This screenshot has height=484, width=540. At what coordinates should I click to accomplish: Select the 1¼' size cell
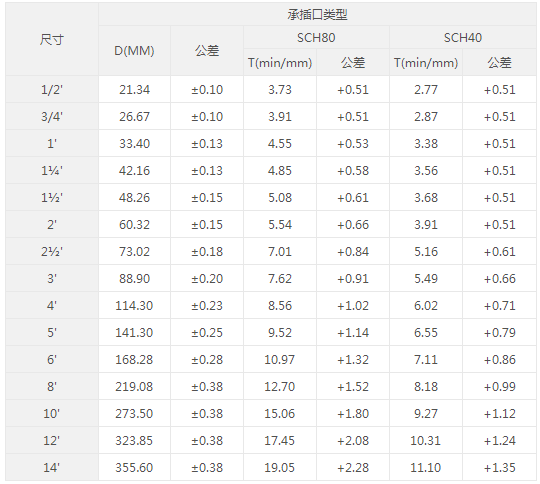pyautogui.click(x=52, y=171)
